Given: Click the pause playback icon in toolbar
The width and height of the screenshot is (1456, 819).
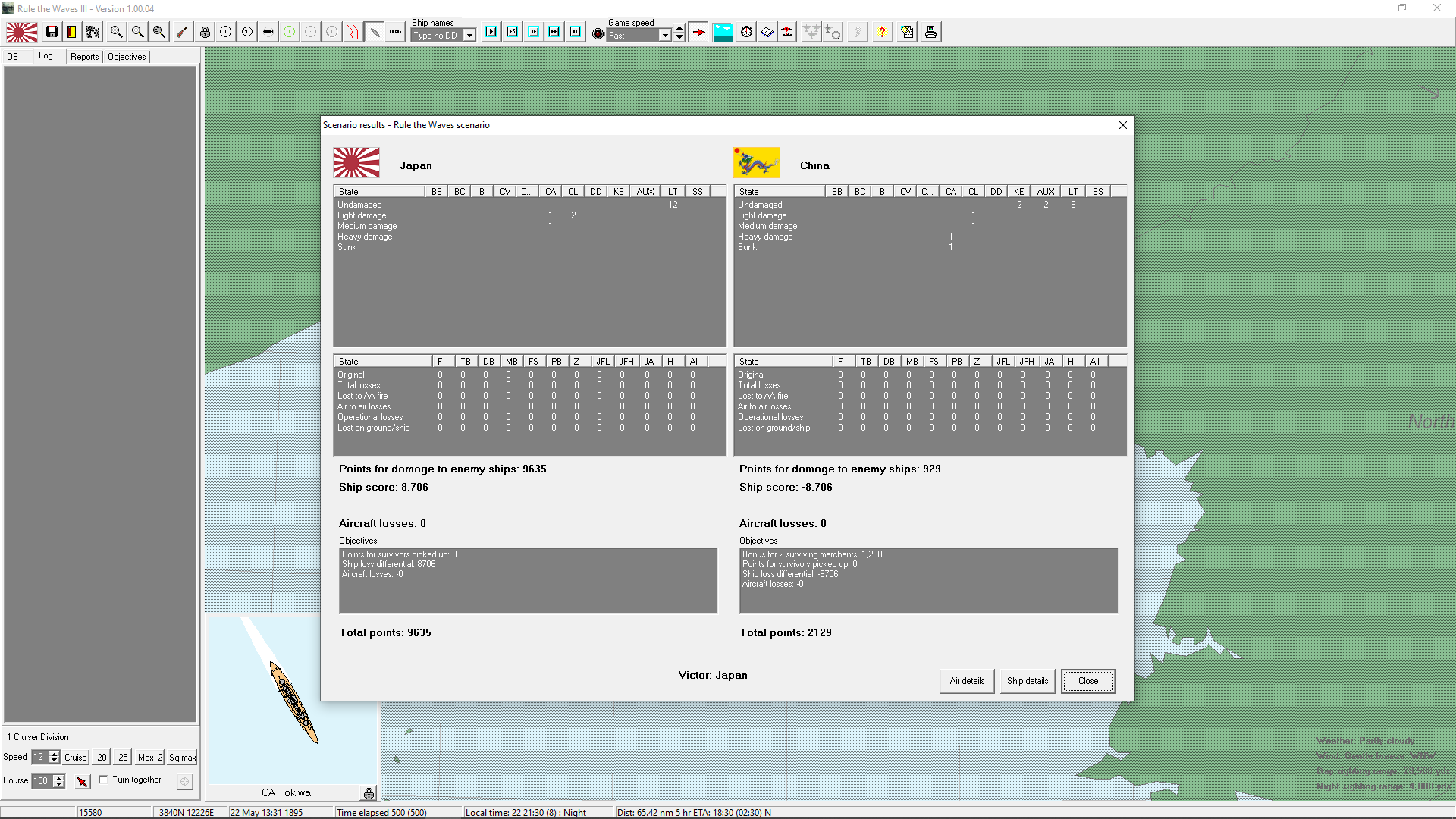Looking at the screenshot, I should [x=576, y=32].
